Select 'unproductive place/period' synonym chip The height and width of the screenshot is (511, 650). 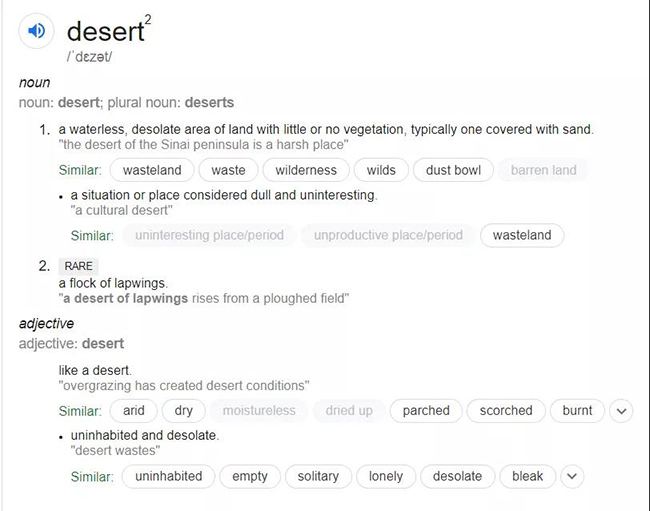(388, 236)
